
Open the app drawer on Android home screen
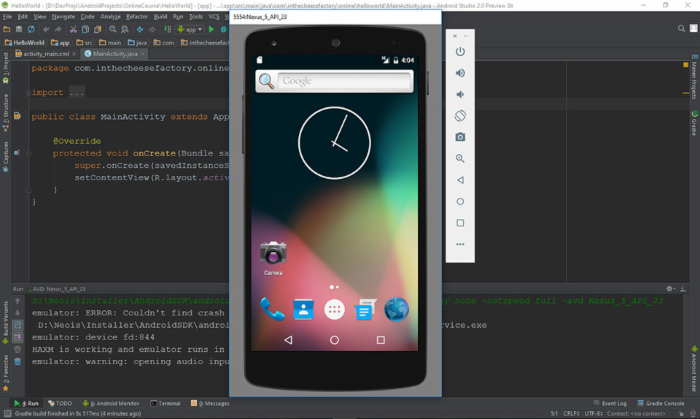[334, 310]
